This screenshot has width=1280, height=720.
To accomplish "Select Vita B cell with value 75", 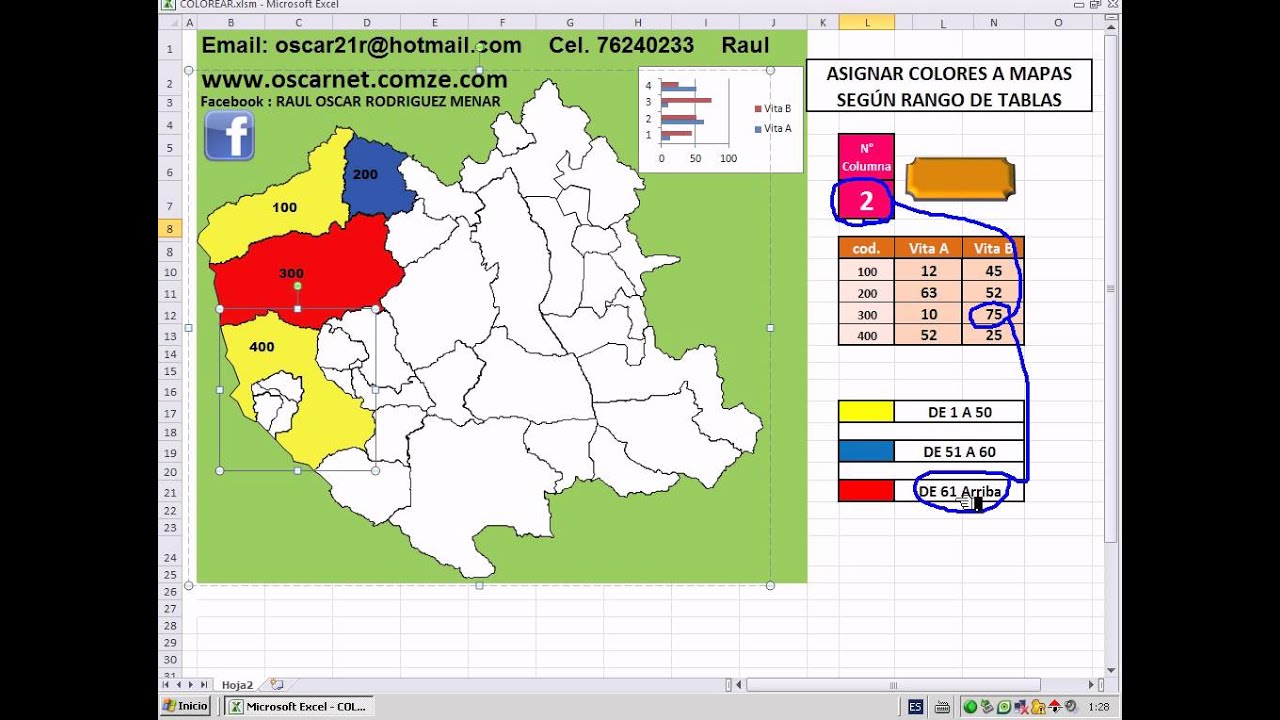I will pyautogui.click(x=993, y=314).
